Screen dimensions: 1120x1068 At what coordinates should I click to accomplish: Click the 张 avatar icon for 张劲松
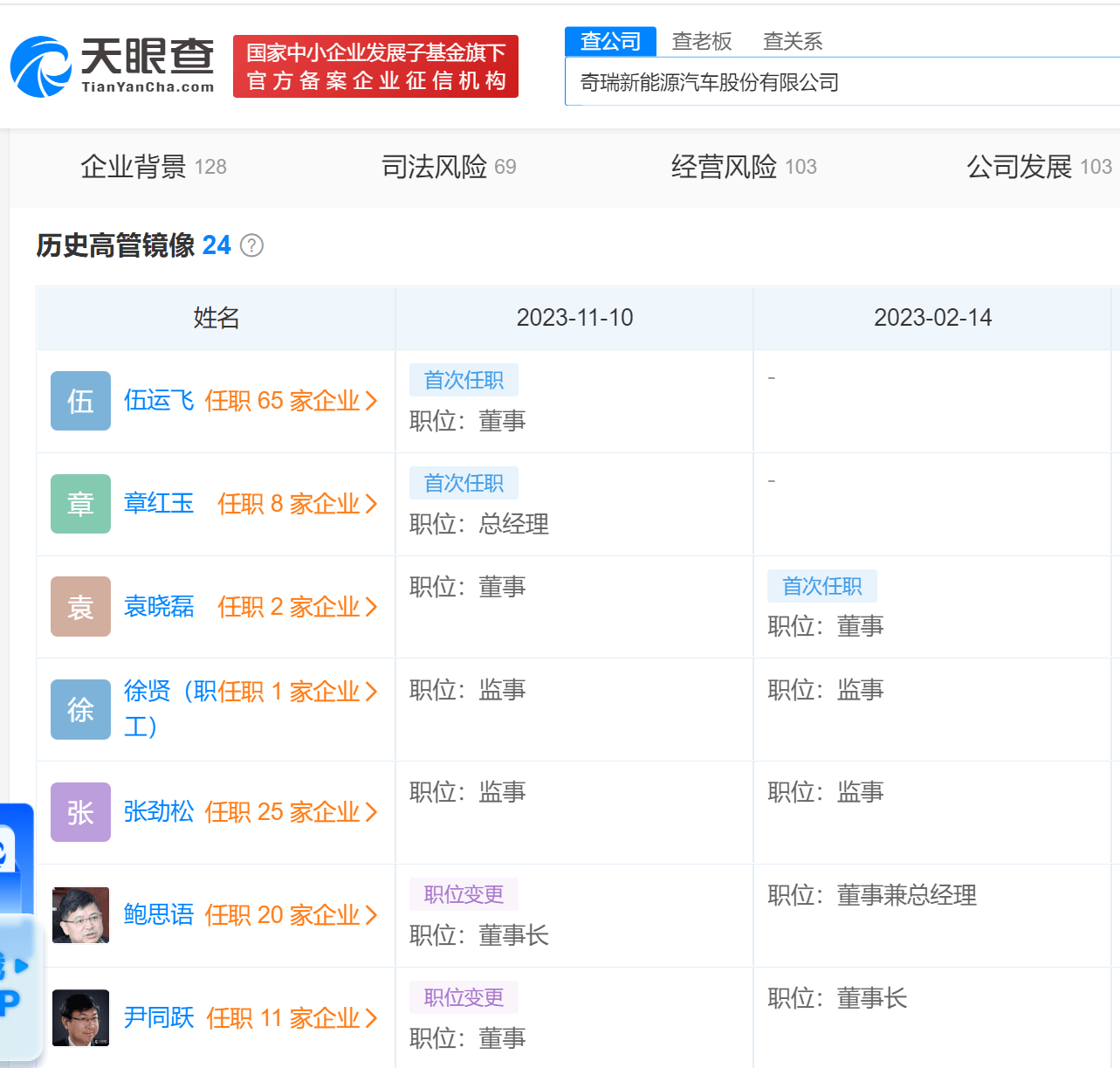[x=80, y=812]
